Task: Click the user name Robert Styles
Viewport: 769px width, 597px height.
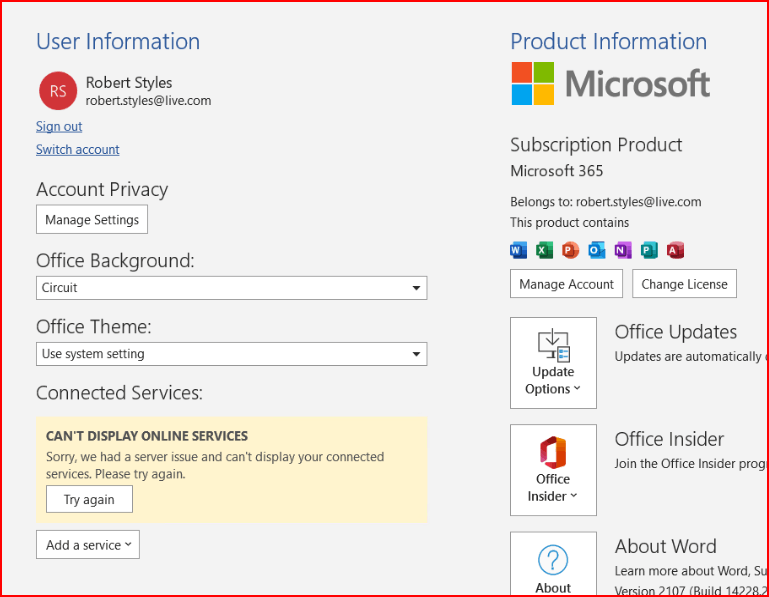Action: click(x=129, y=82)
